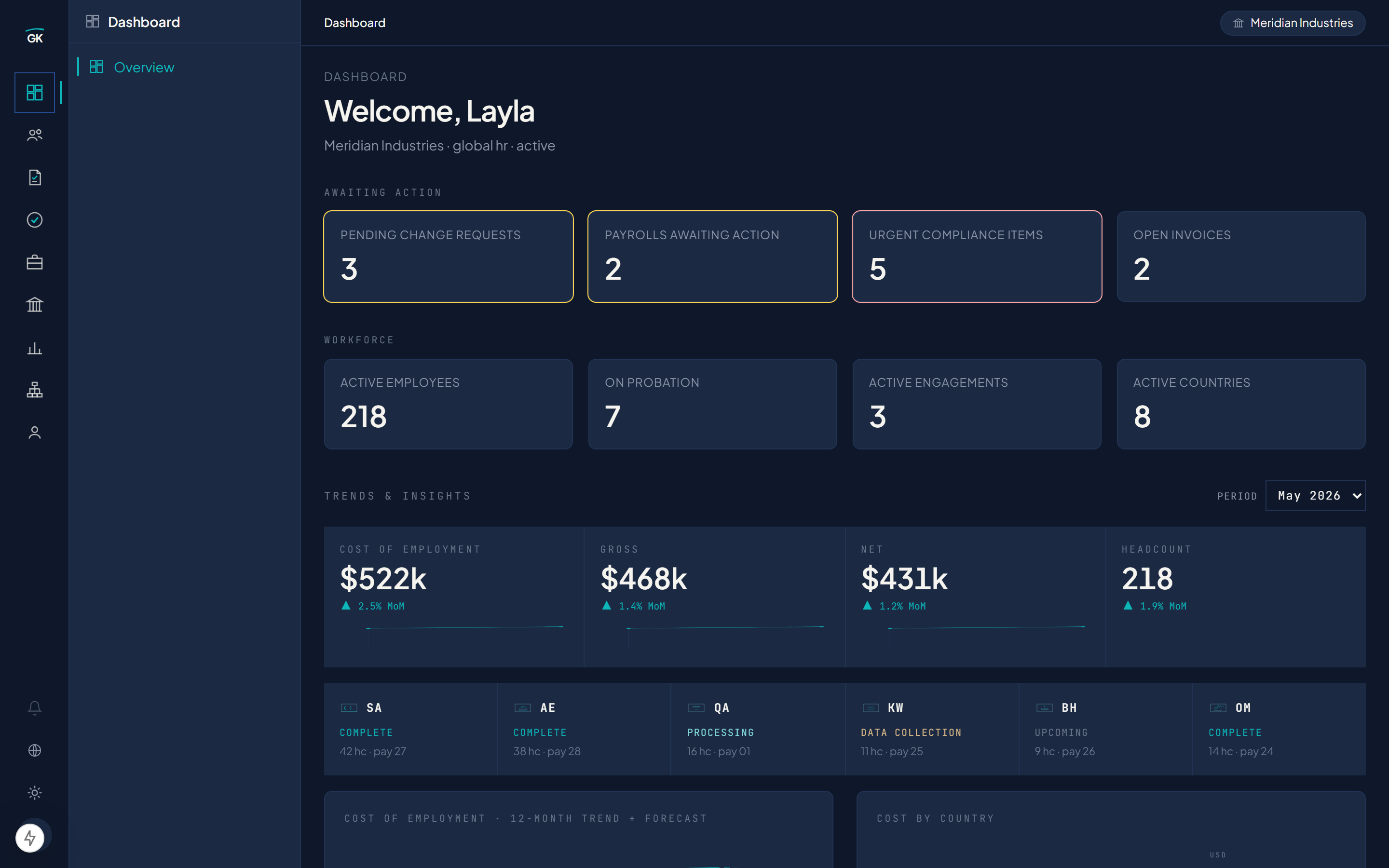Screen dimensions: 1389x868
Task: Click the BH country payroll icon
Action: coord(1044,708)
